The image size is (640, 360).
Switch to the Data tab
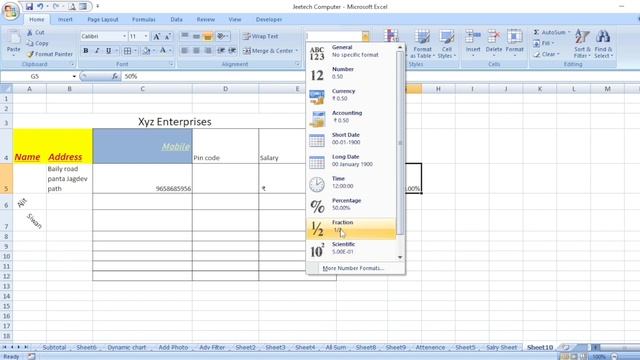(x=176, y=20)
